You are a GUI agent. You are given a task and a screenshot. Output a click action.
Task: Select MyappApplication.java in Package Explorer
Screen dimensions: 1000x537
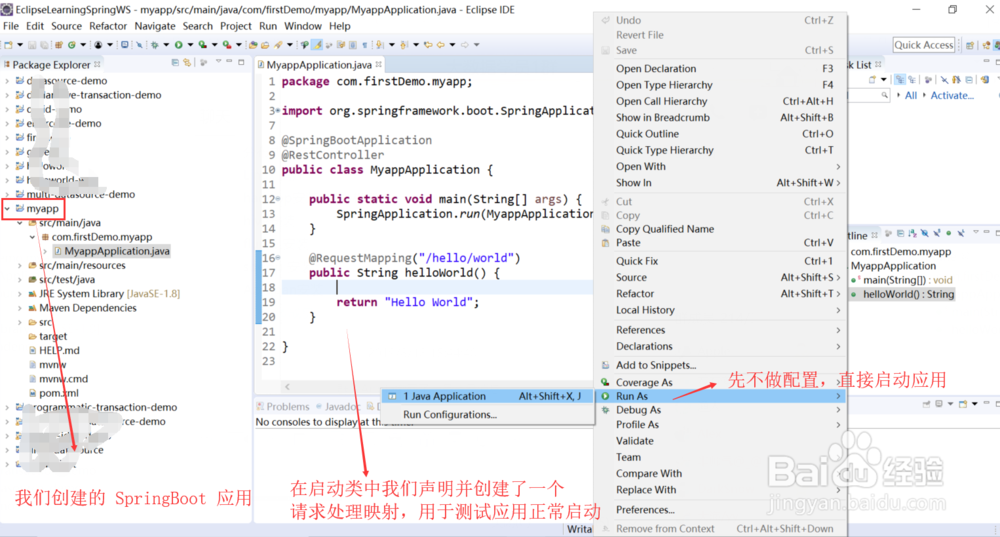tap(117, 251)
